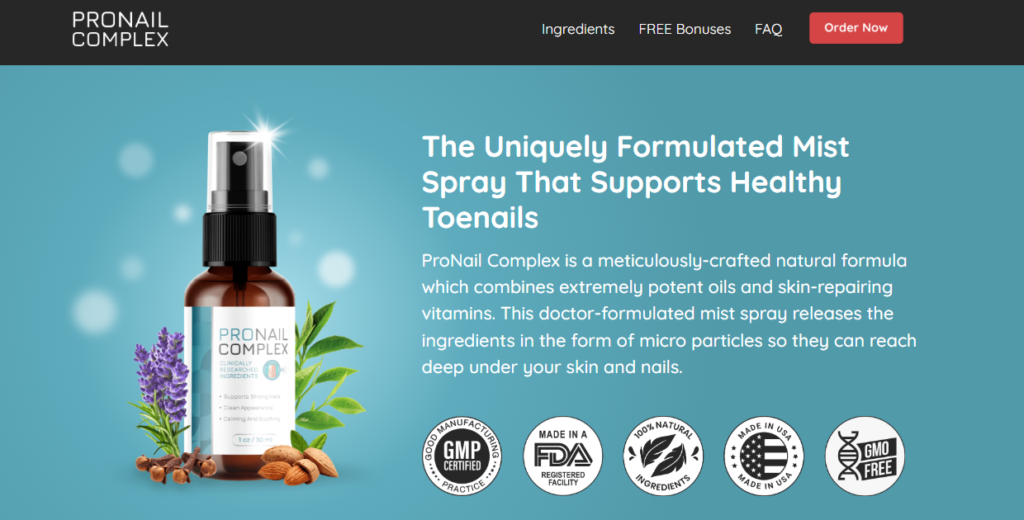The height and width of the screenshot is (520, 1024).
Task: Click the Made in USA flag badge
Action: pyautogui.click(x=763, y=455)
